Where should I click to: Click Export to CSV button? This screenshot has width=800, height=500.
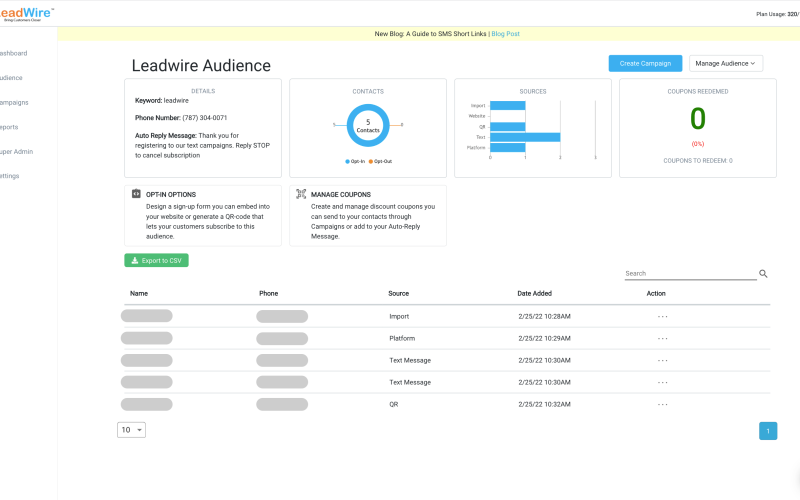(x=156, y=260)
